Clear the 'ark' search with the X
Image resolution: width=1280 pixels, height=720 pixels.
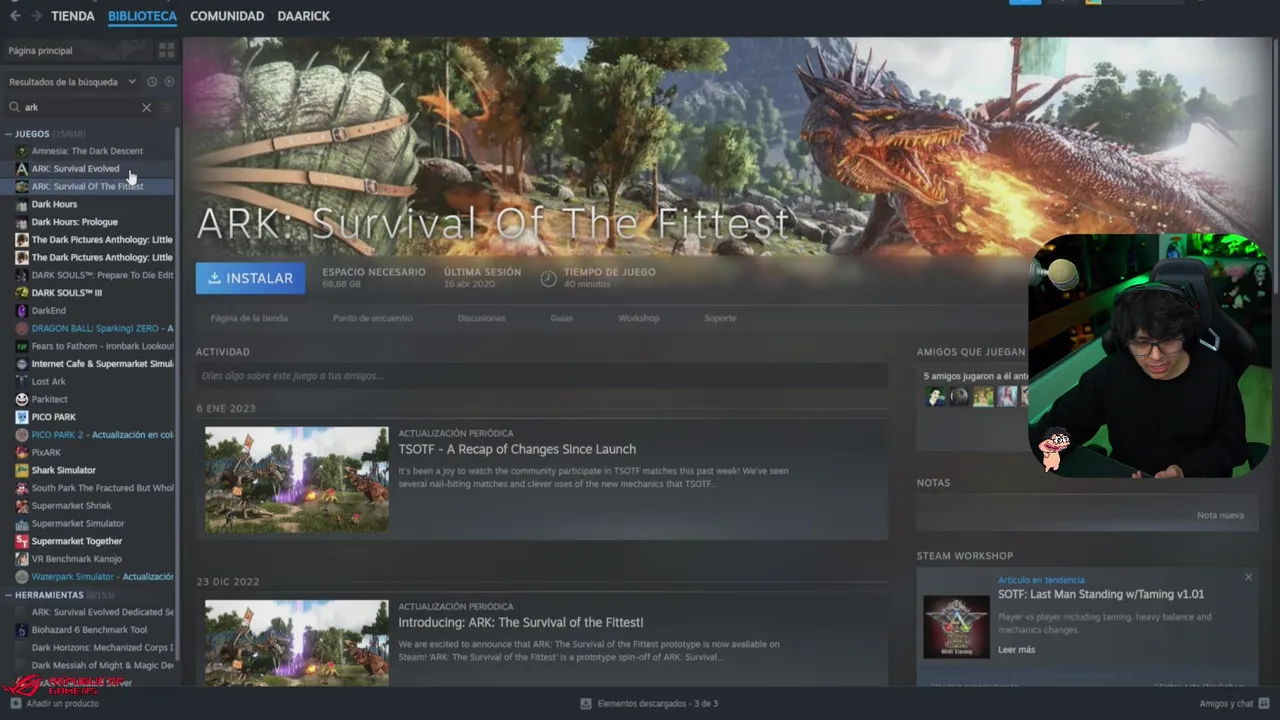click(146, 107)
